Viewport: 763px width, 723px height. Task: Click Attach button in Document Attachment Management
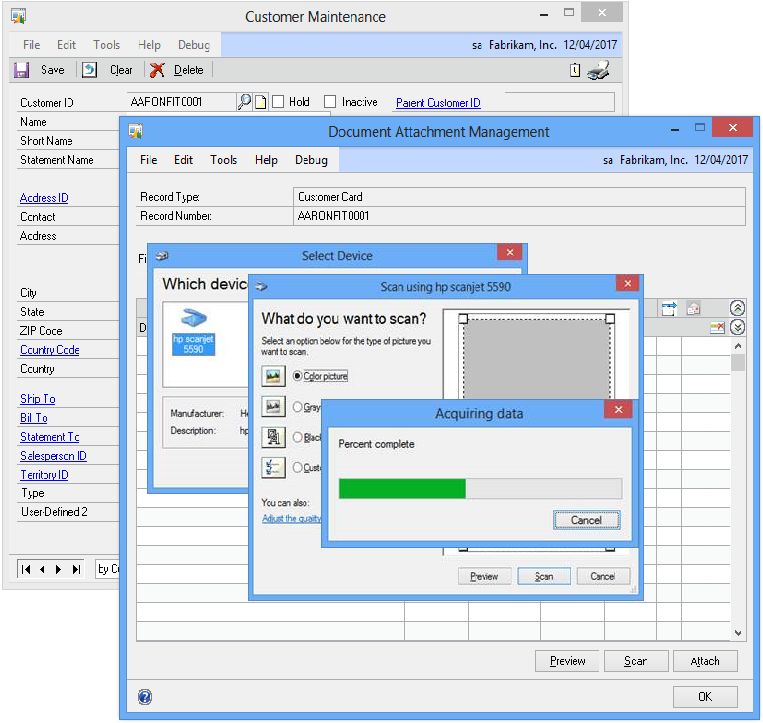point(705,661)
